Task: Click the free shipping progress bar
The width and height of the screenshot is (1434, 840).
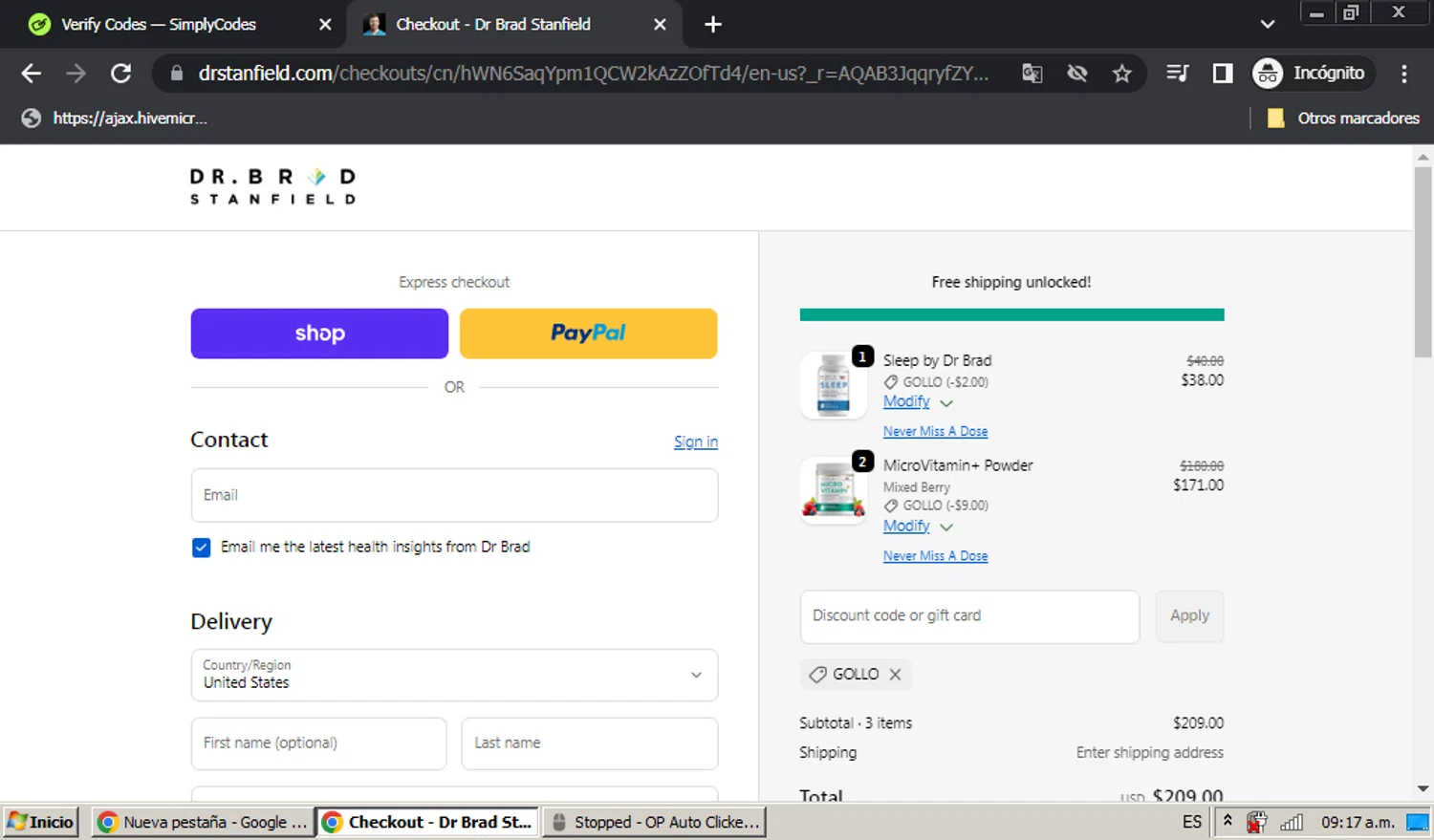Action: coord(1011,314)
